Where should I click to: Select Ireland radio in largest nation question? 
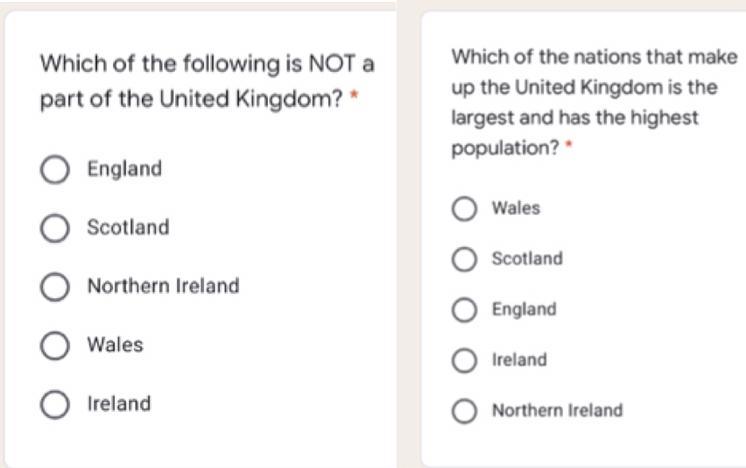click(464, 360)
